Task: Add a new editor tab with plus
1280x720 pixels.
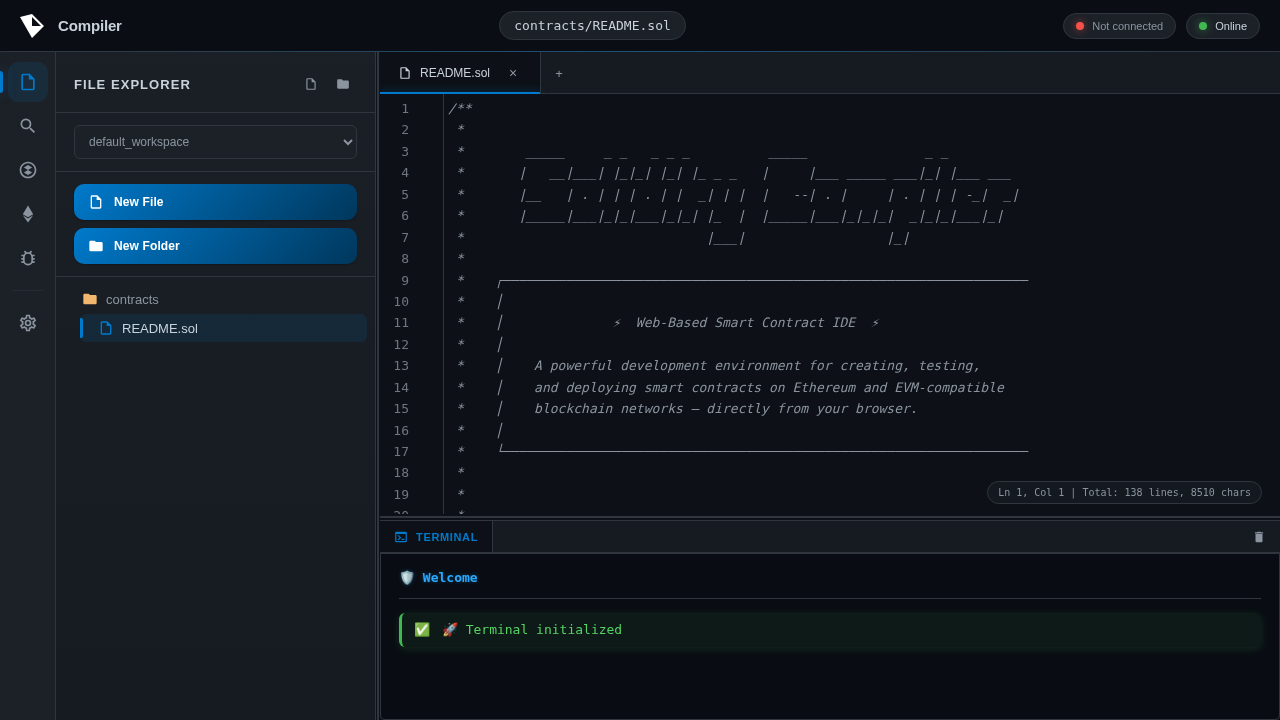Action: pos(559,73)
